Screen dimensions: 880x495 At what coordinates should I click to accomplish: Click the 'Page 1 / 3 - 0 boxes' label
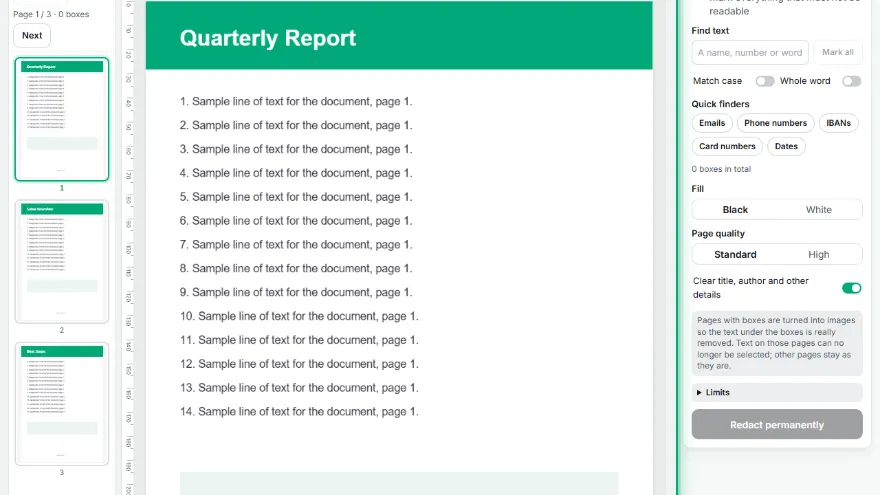tap(51, 14)
